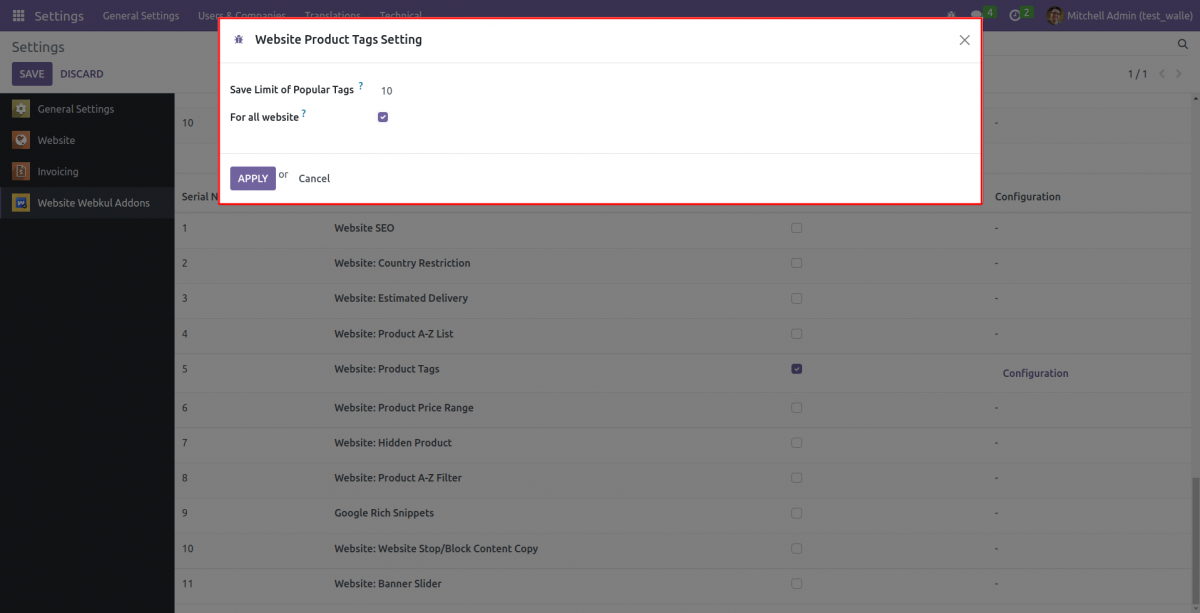The width and height of the screenshot is (1200, 613).
Task: Click the Invoicing sidebar icon
Action: point(21,171)
